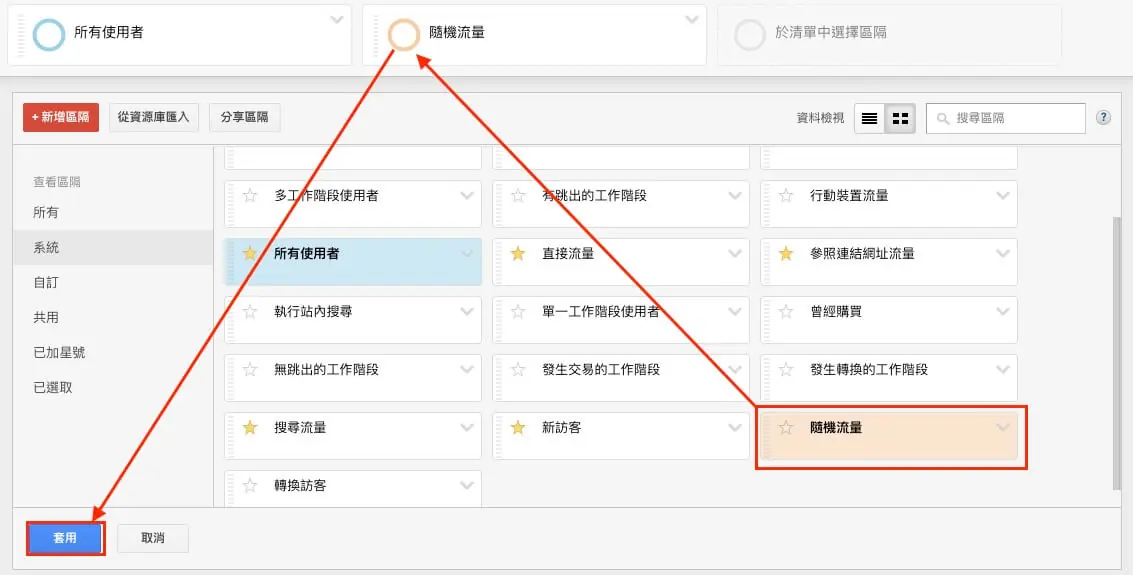Focus the 搜尋區隔 search field
Viewport: 1133px width, 575px height.
1006,118
